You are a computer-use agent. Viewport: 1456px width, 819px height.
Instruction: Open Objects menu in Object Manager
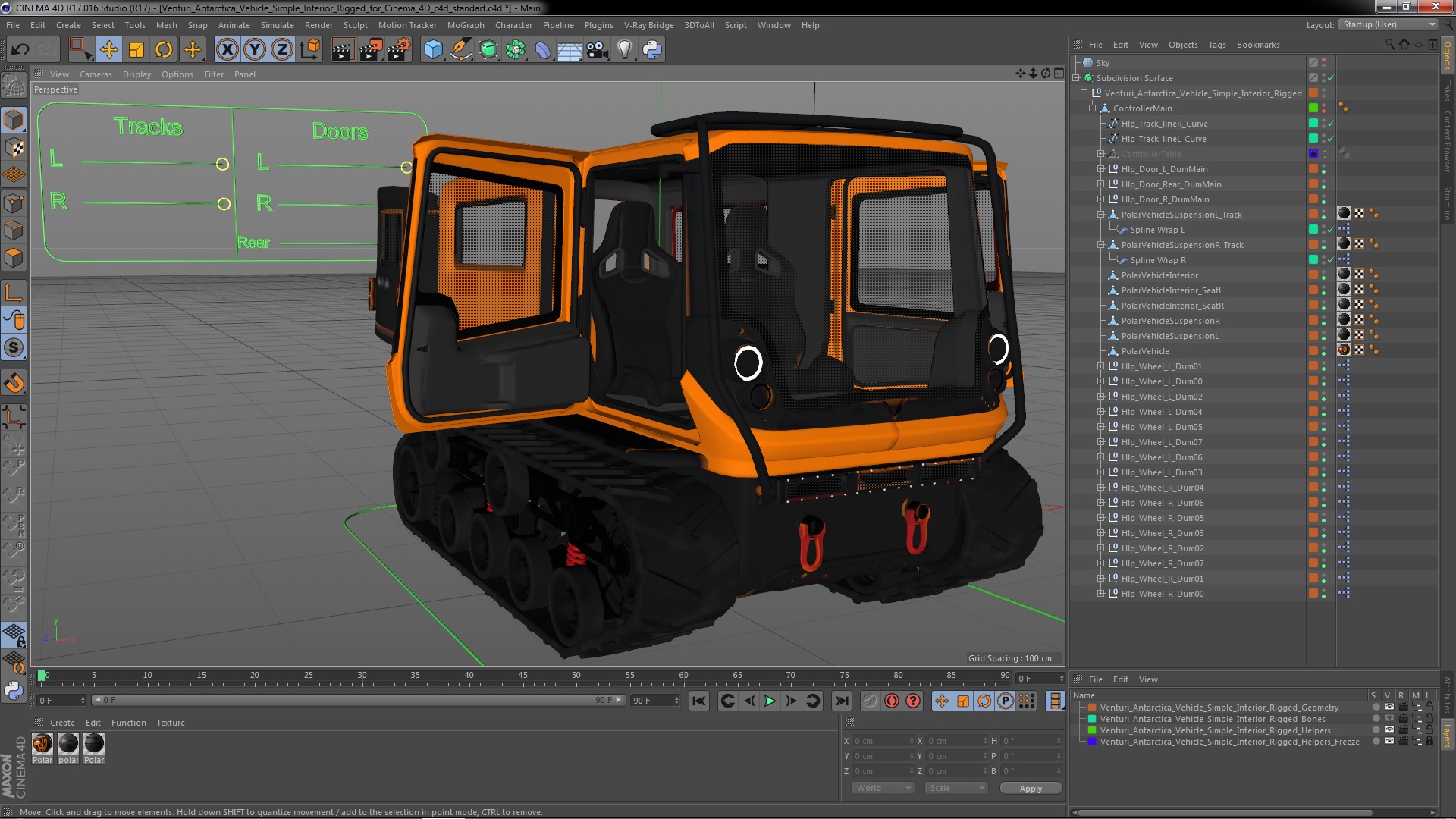click(x=1183, y=45)
